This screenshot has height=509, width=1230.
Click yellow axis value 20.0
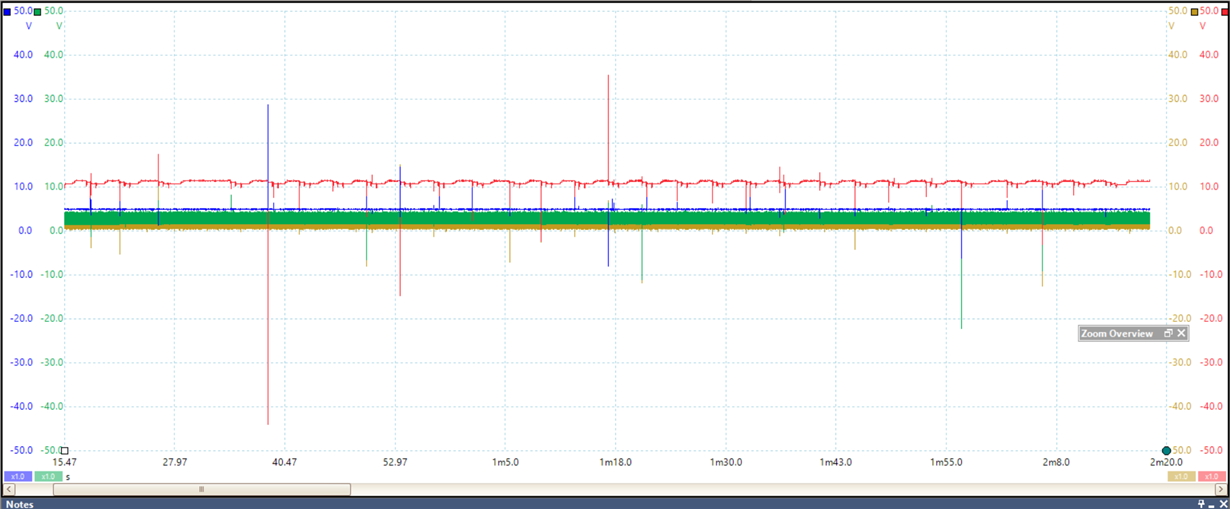point(1176,142)
